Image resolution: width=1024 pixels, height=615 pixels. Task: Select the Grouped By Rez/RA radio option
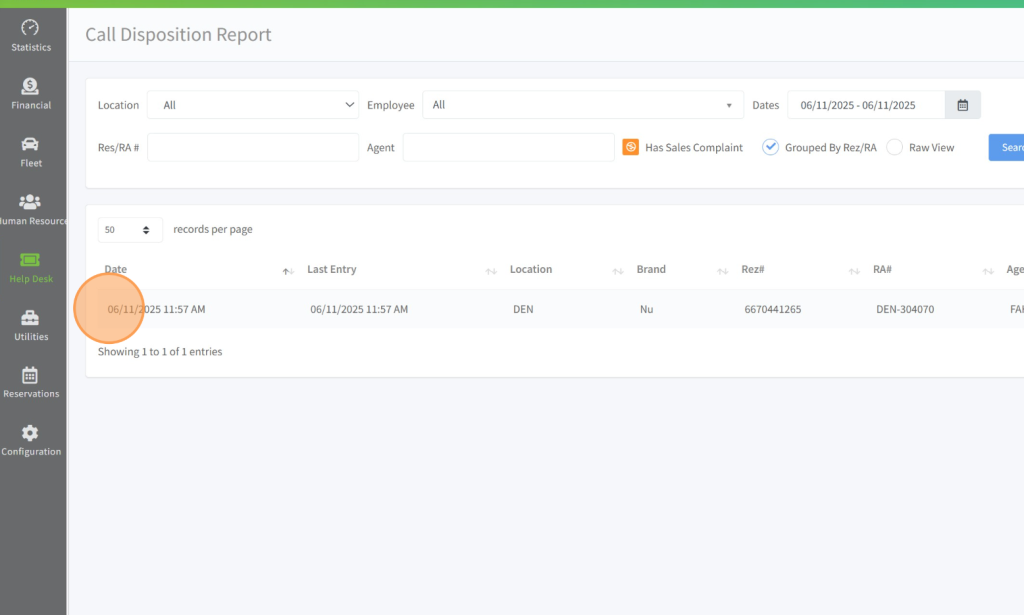pos(770,147)
